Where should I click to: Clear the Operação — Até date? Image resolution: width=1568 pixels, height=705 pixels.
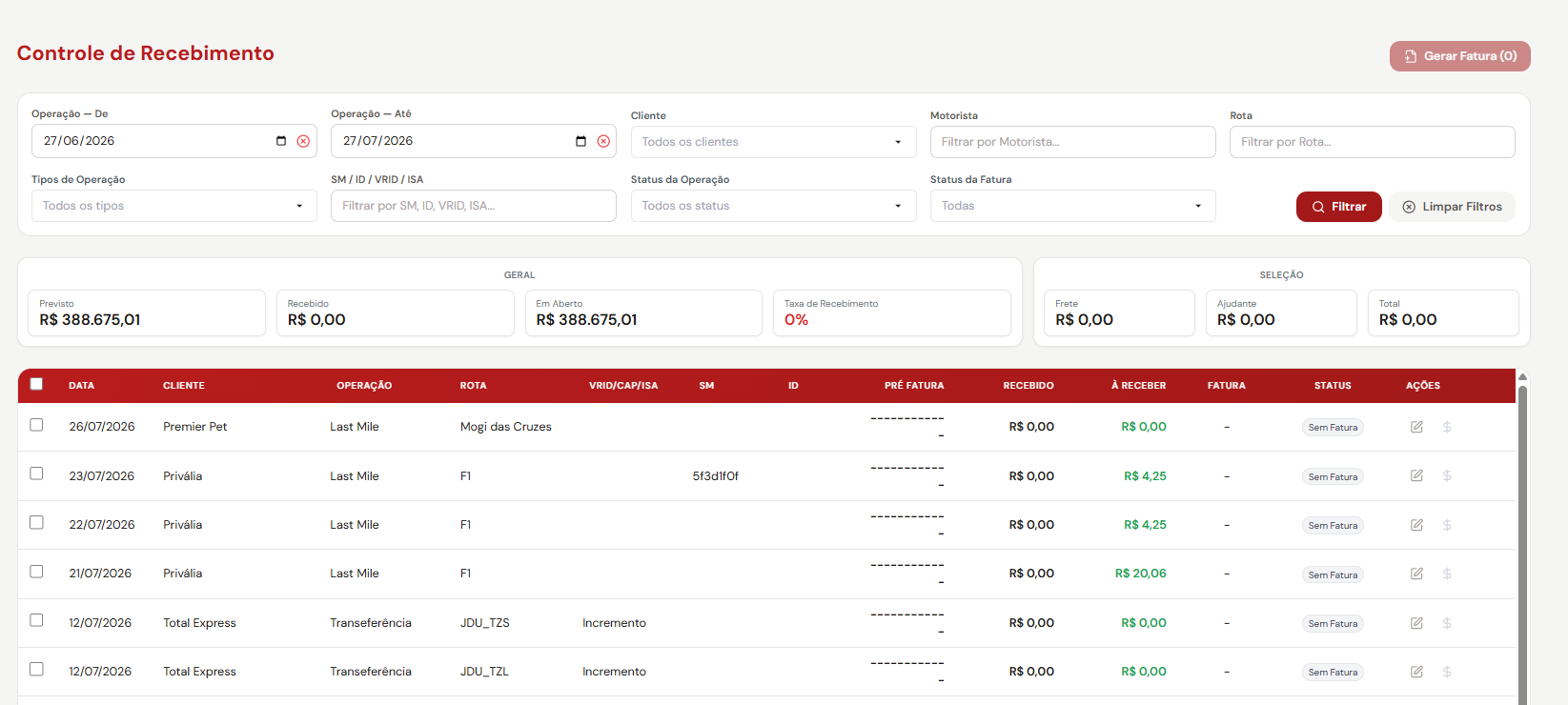603,141
